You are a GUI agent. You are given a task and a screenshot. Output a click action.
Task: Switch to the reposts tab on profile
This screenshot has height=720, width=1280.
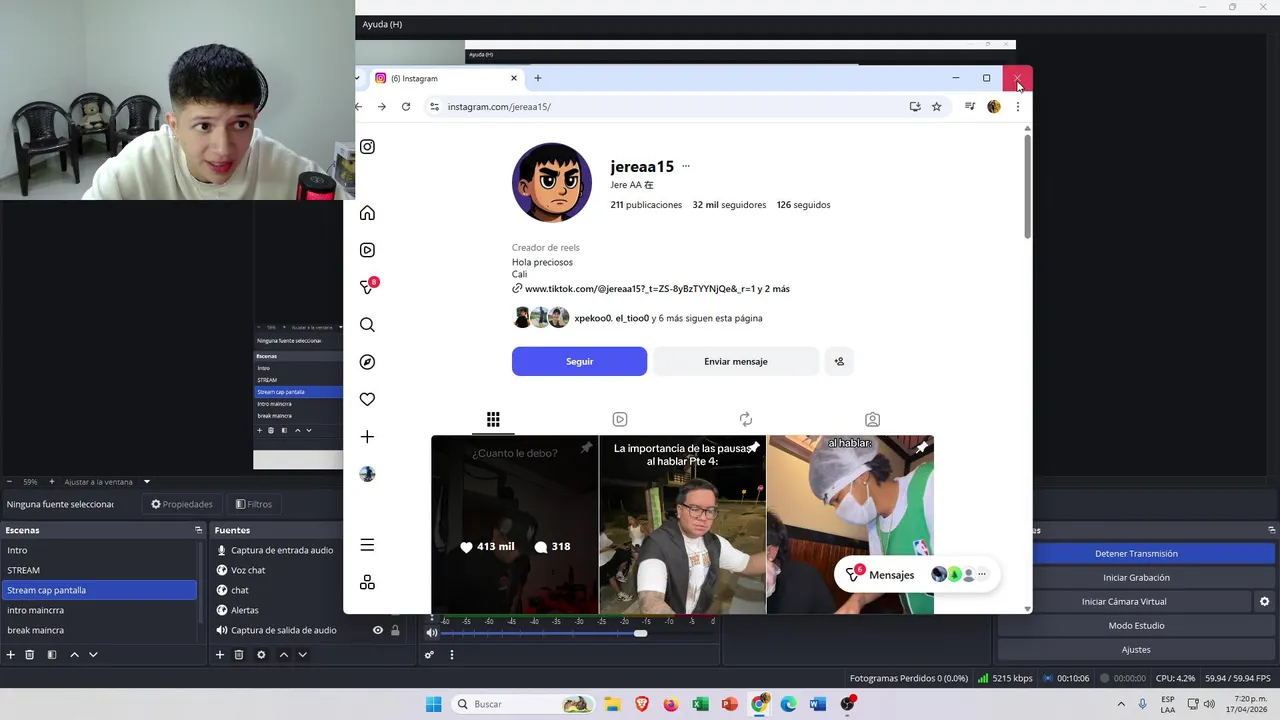pyautogui.click(x=746, y=420)
